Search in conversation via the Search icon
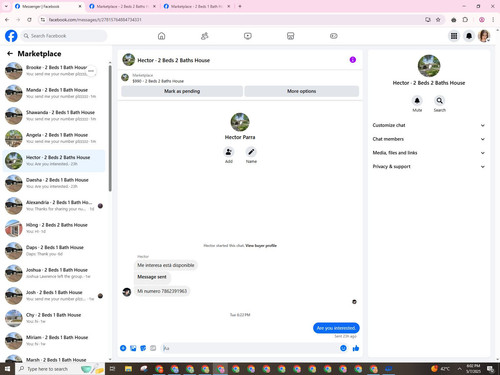The height and width of the screenshot is (375, 500). point(440,100)
